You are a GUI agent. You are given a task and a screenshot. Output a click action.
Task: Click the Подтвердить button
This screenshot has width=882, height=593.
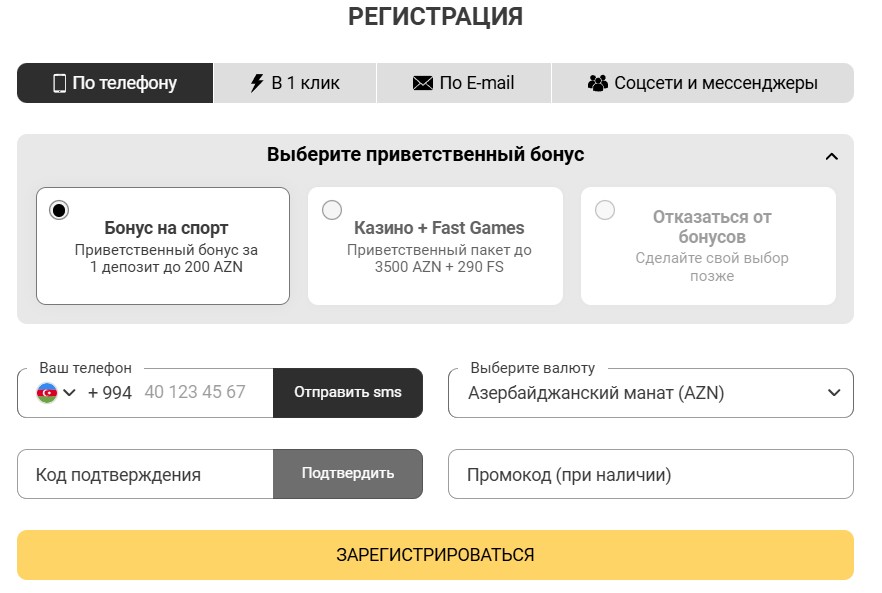click(x=348, y=473)
